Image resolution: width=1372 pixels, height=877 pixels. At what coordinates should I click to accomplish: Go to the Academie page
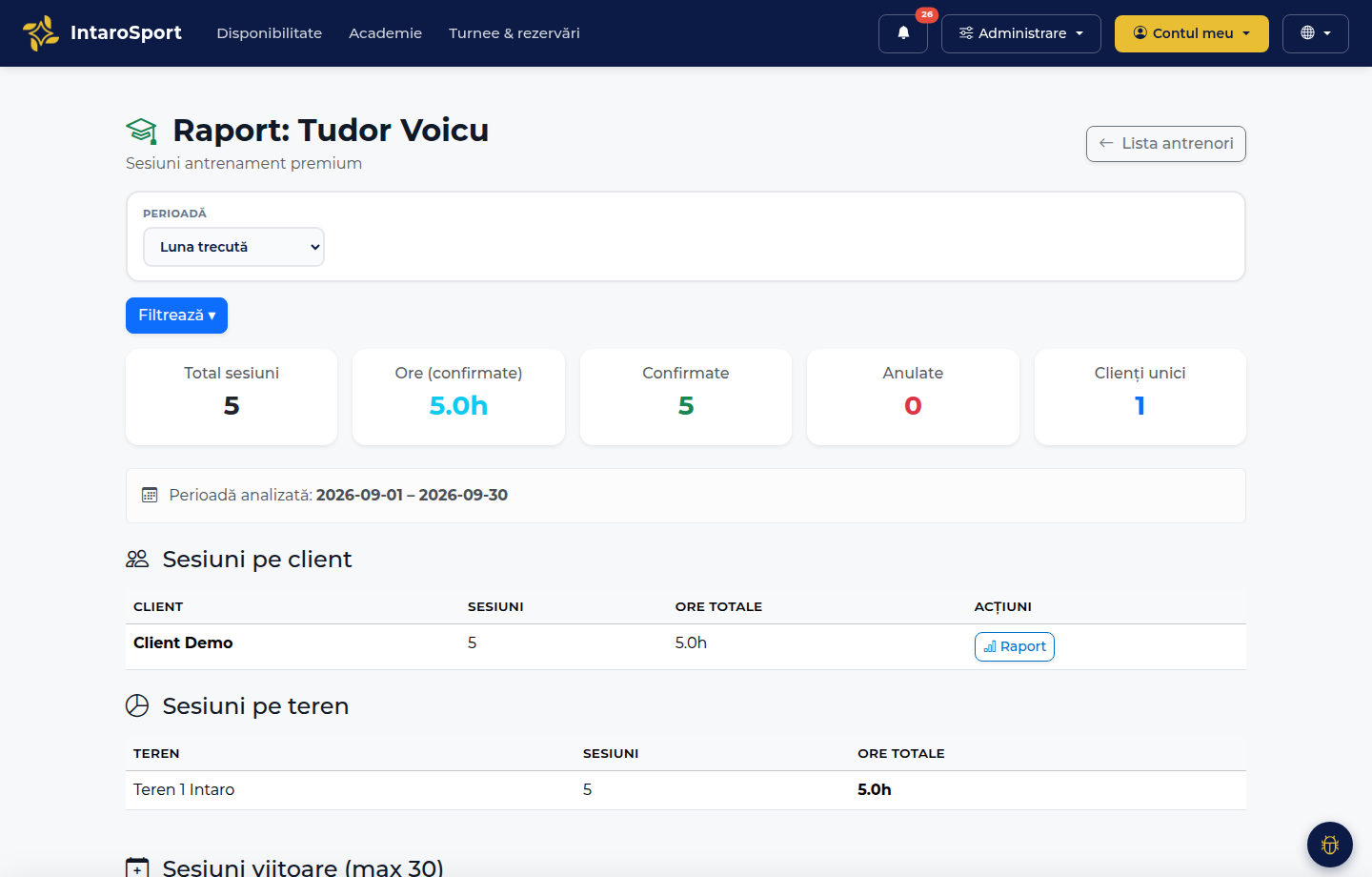tap(385, 33)
